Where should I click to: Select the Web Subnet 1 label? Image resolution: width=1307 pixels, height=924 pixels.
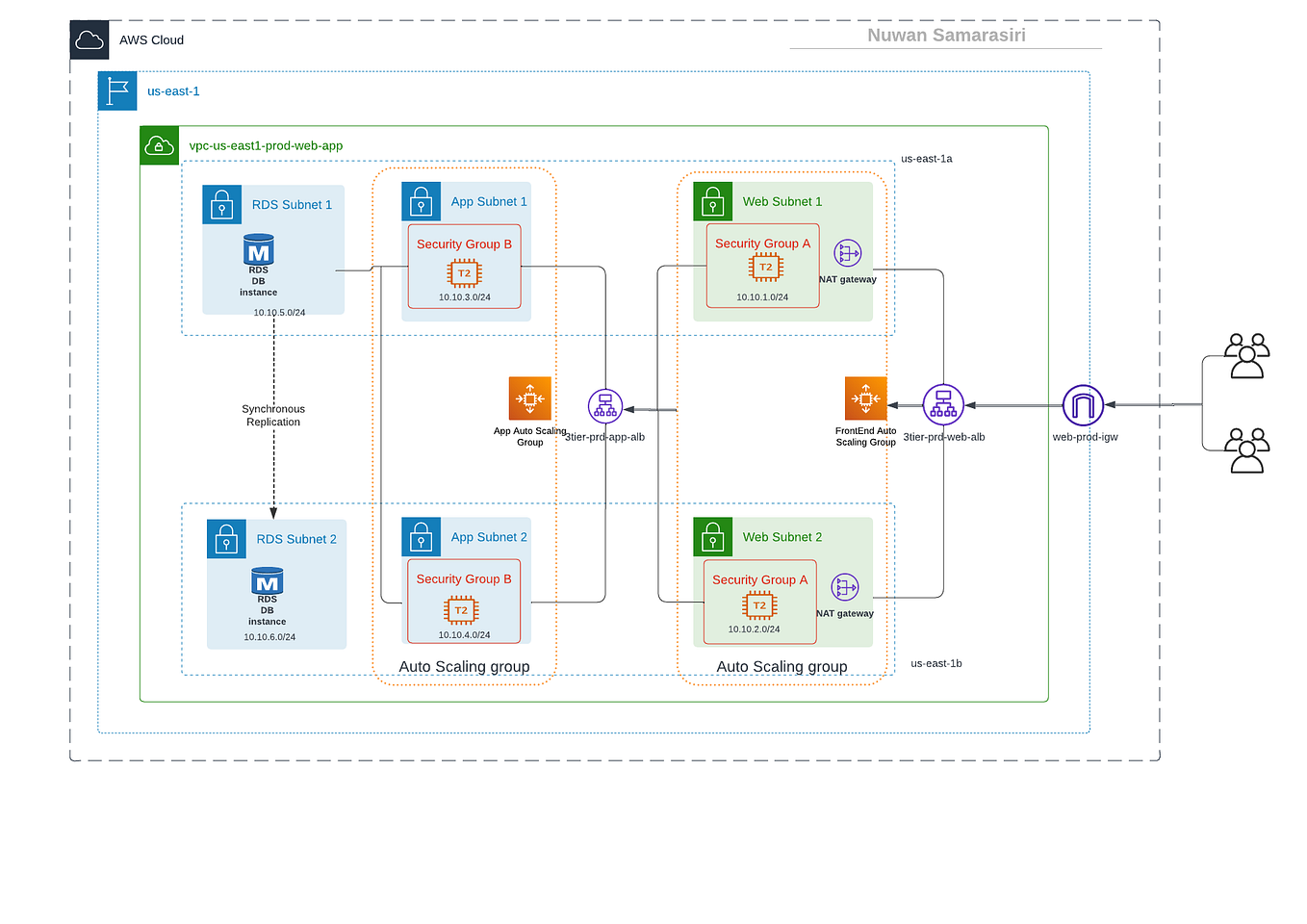[781, 201]
